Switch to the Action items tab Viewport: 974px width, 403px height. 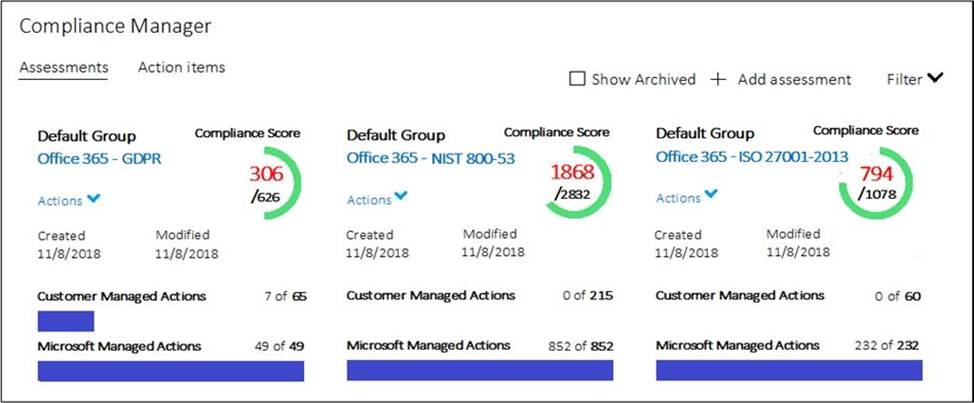point(181,68)
